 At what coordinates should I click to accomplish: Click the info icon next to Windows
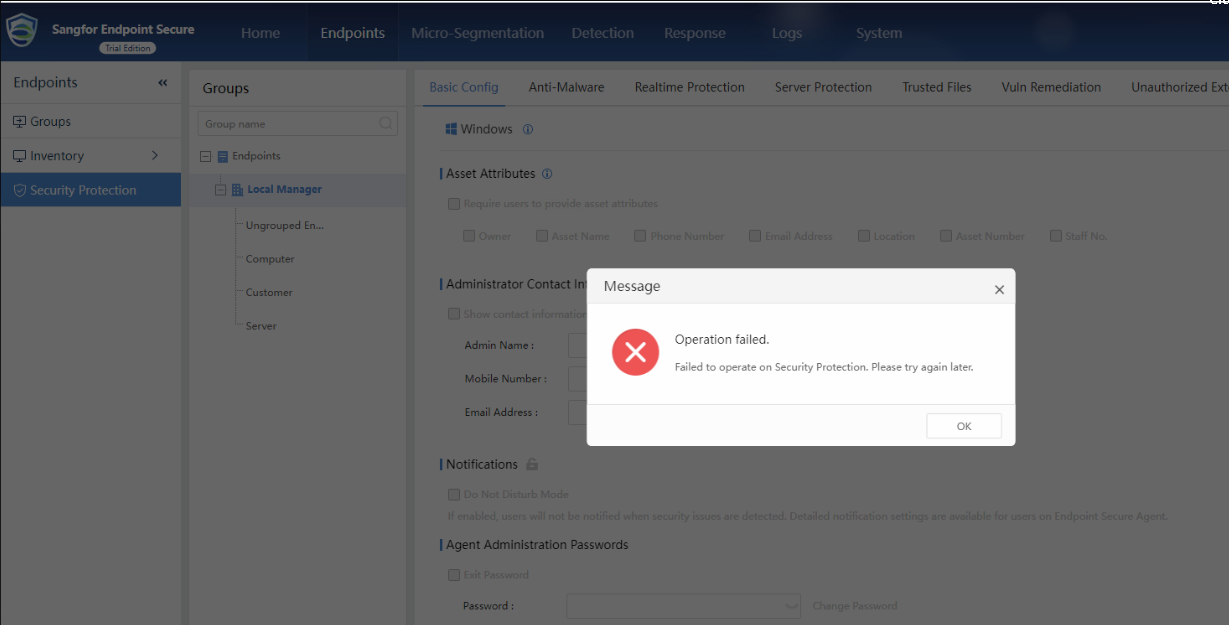[528, 129]
